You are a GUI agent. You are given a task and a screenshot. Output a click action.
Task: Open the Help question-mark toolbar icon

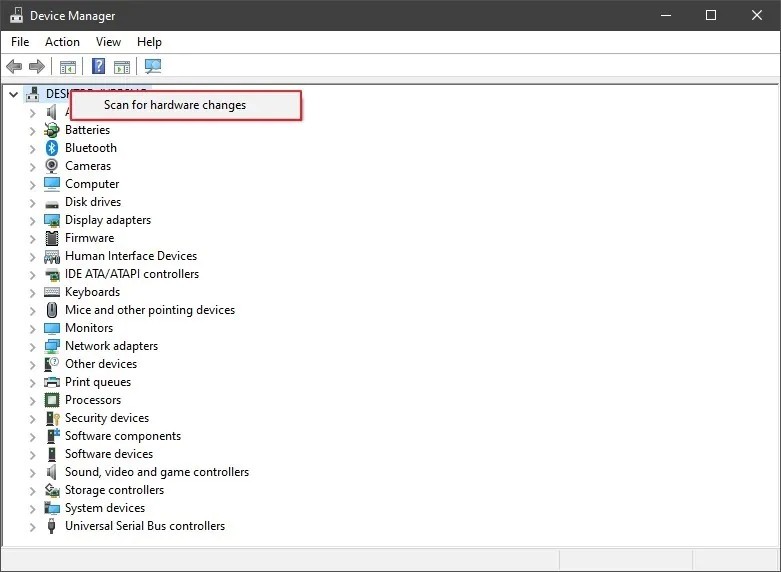point(99,66)
